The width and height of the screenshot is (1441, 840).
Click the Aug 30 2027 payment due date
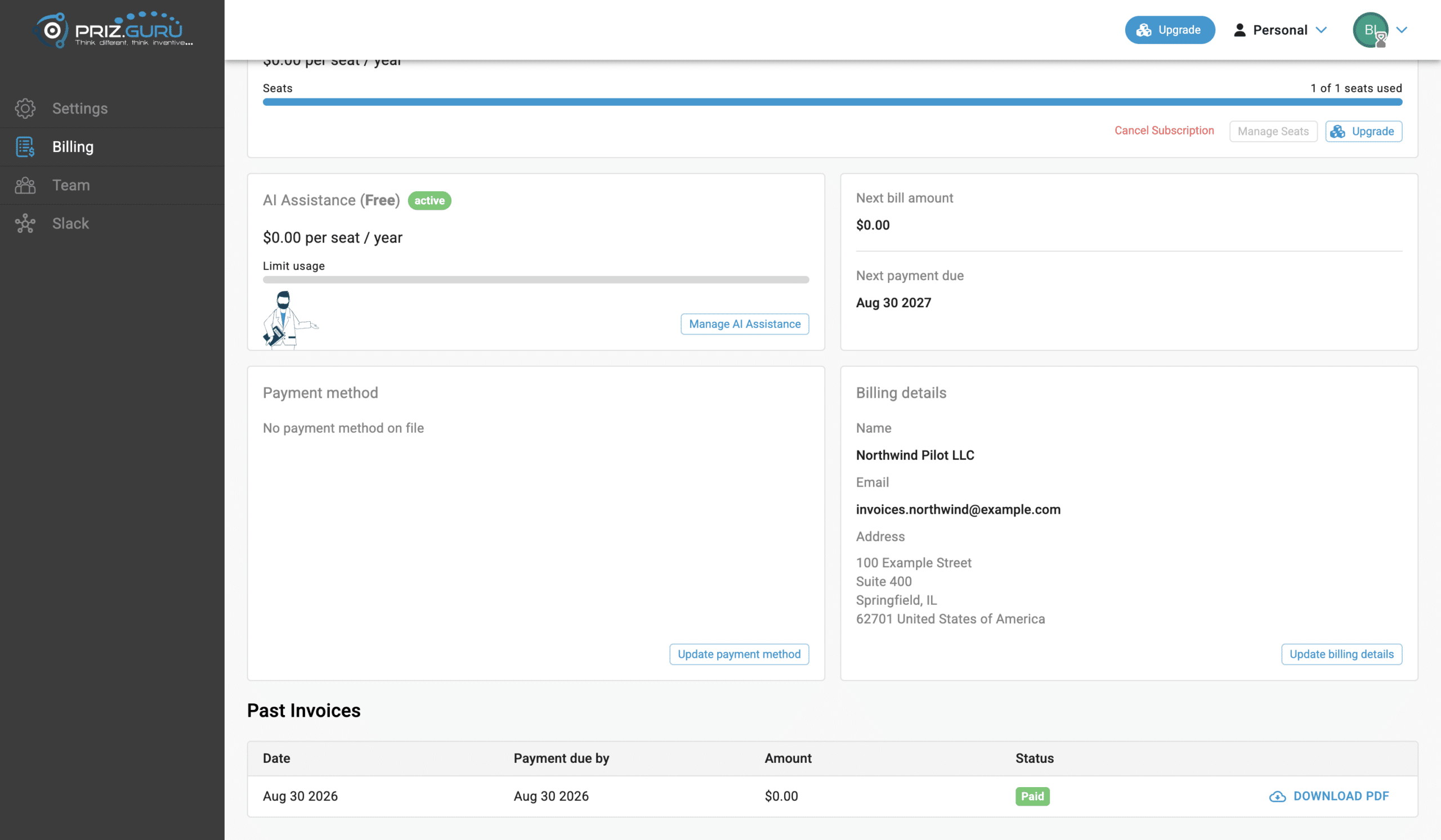click(893, 303)
